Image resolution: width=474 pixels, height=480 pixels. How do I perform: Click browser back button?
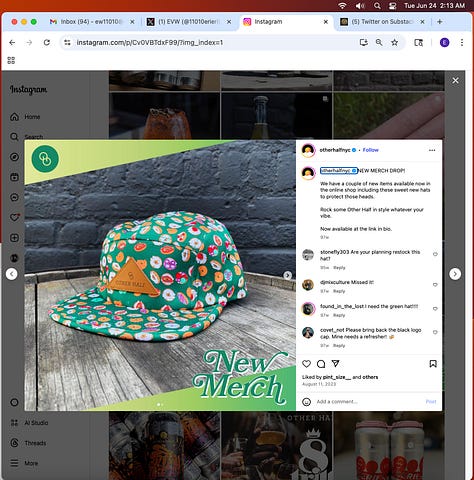pos(12,43)
